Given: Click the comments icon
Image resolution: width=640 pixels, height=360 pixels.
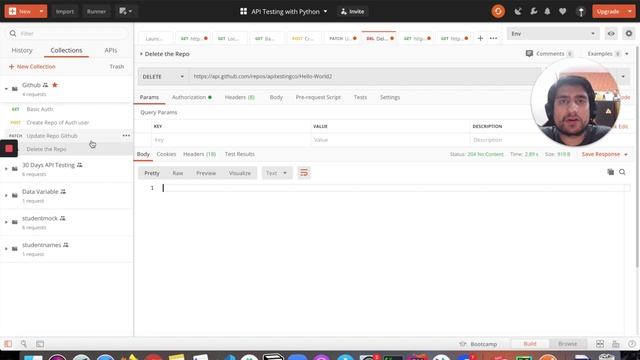Looking at the screenshot, I should click(x=529, y=53).
